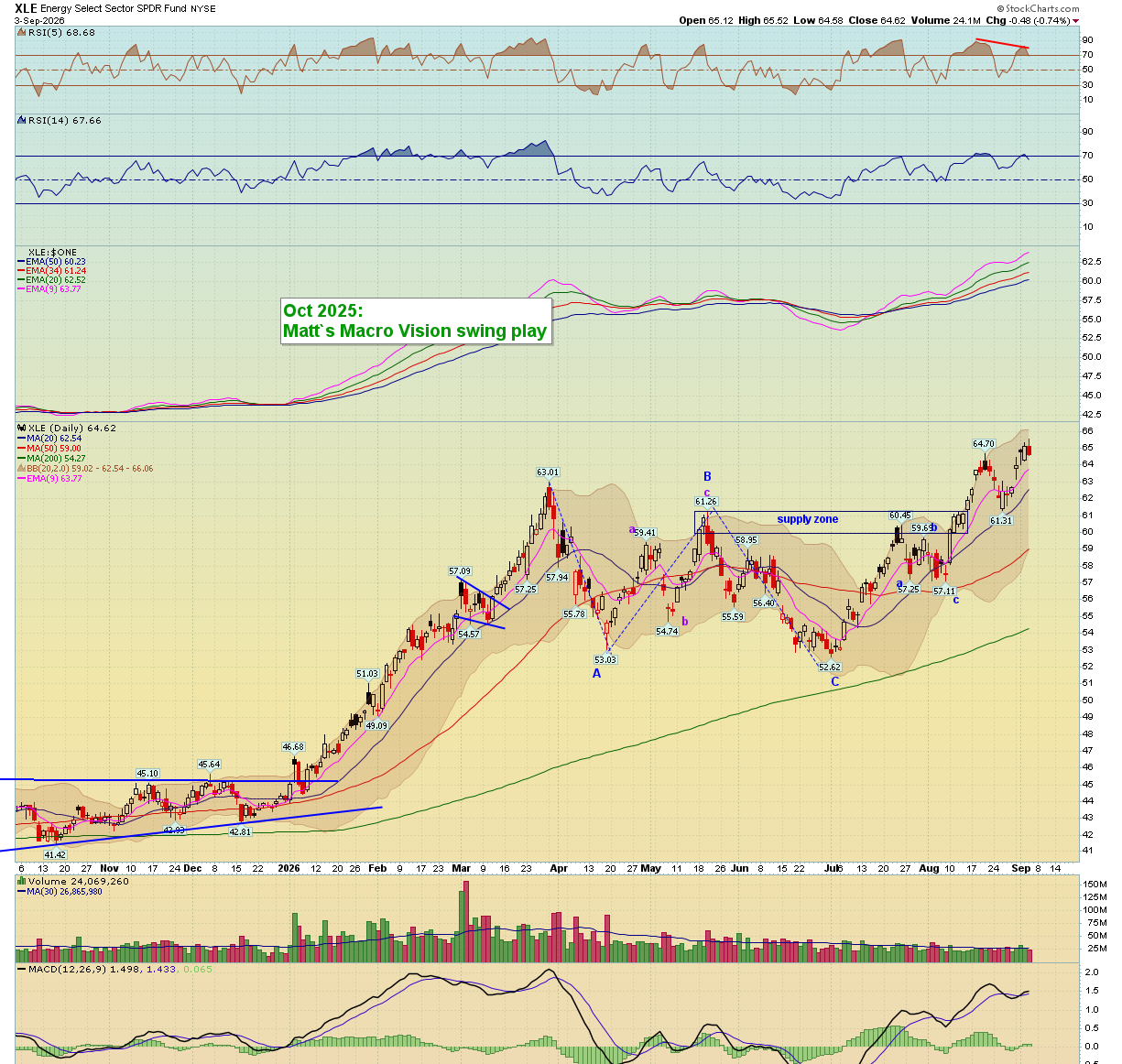Click the candlestick icon beside XLE (Daily)

click(21, 428)
